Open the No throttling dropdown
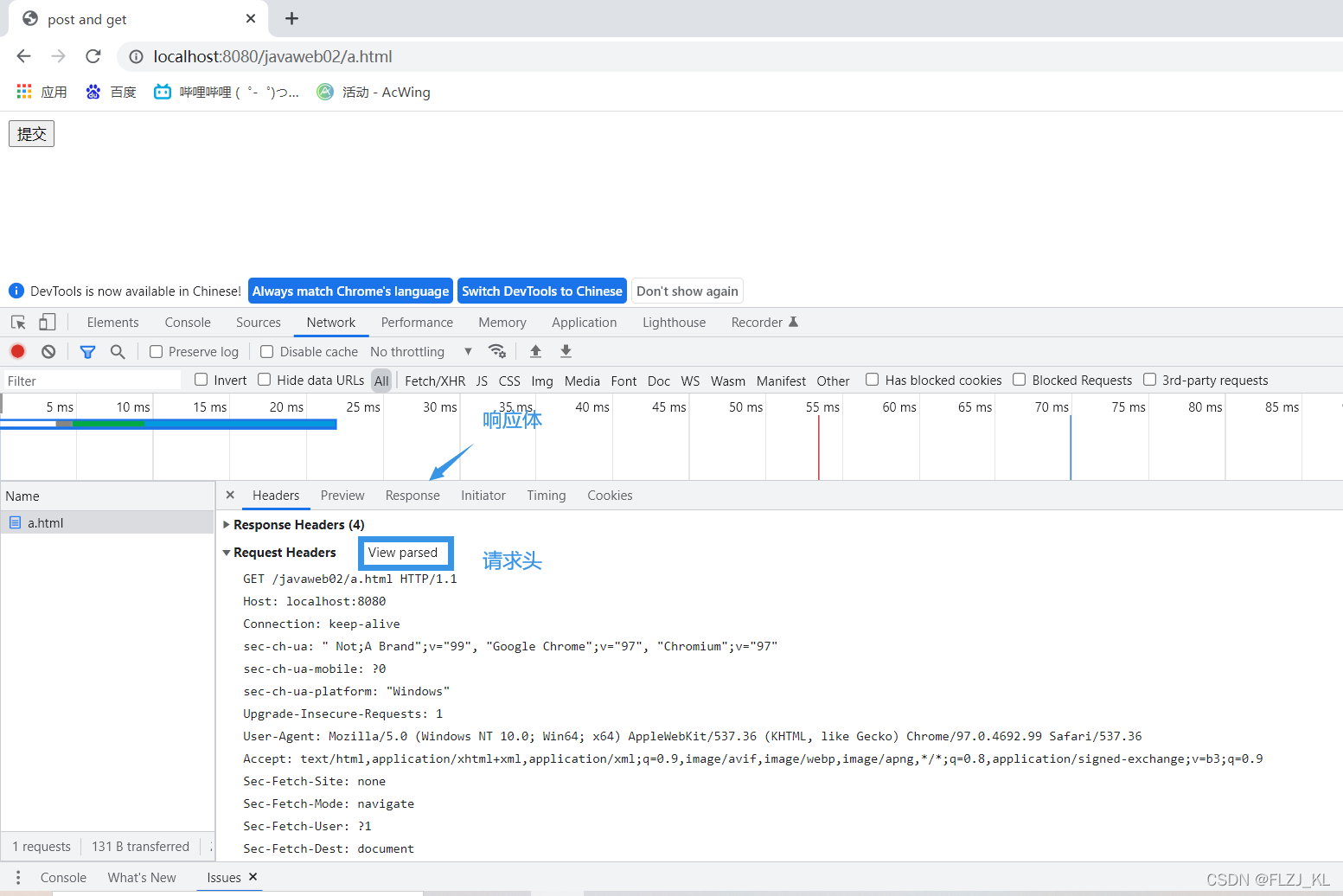 [421, 352]
